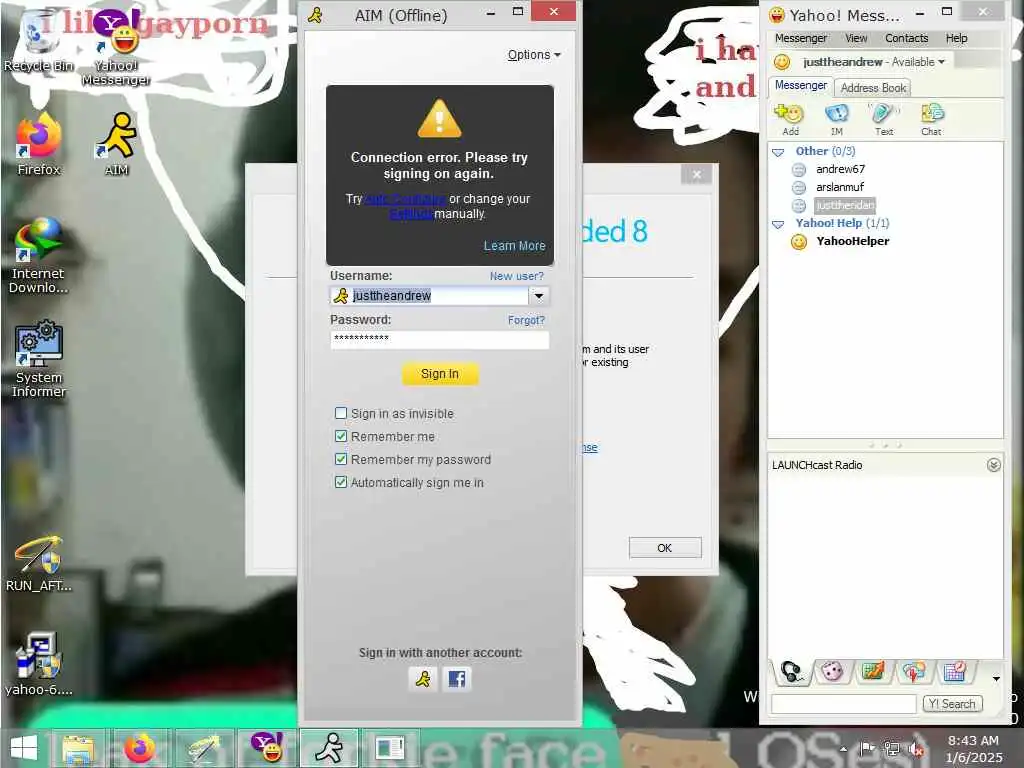Select the YahooHelper contact

[852, 242]
